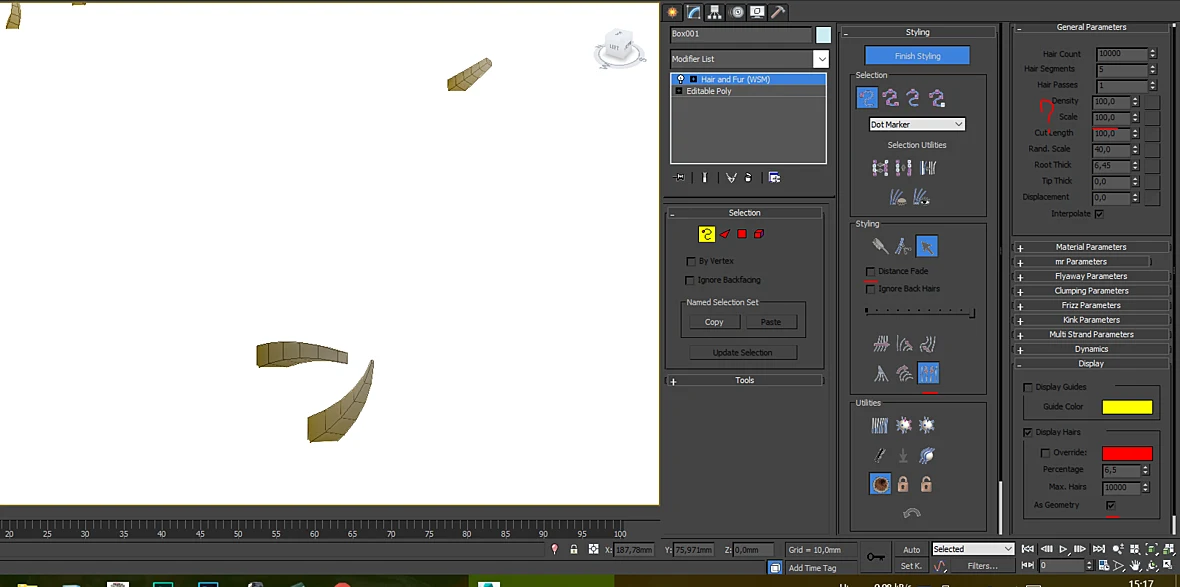
Task: Choose the Polygon sub-object selection icon
Action: coord(742,234)
